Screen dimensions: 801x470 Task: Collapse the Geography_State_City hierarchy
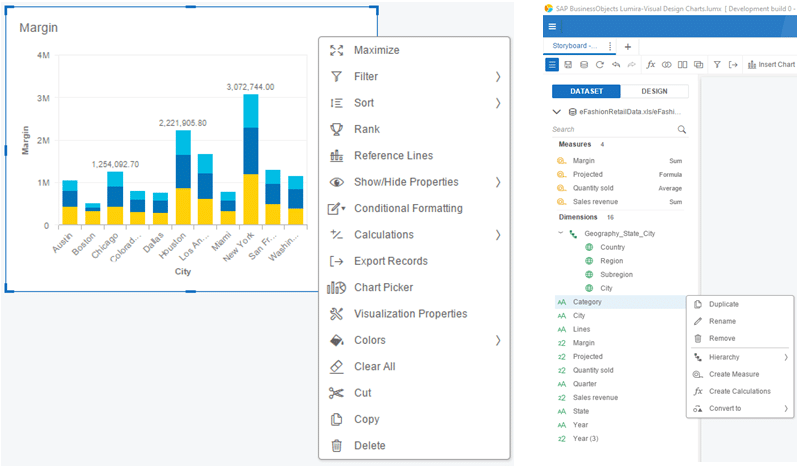click(x=560, y=233)
